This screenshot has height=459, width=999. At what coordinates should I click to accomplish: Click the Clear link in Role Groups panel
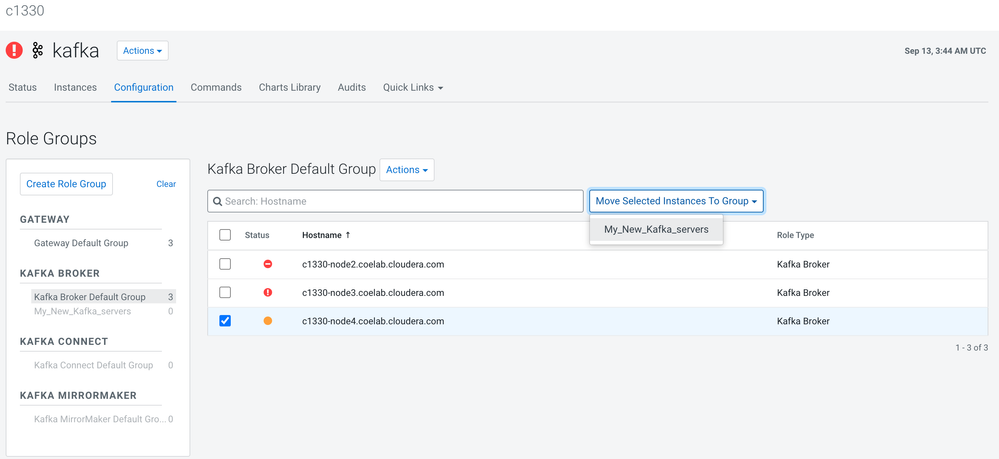pos(166,184)
